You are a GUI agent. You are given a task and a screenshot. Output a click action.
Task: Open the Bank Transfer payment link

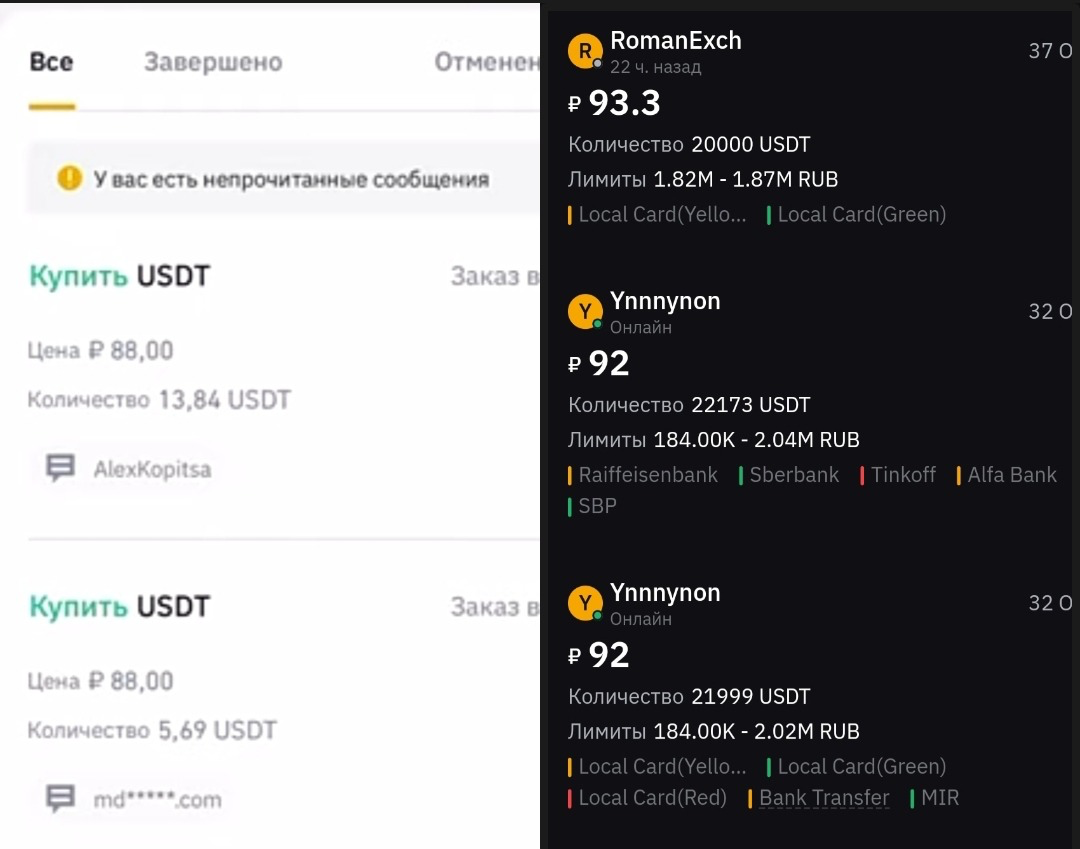826,798
